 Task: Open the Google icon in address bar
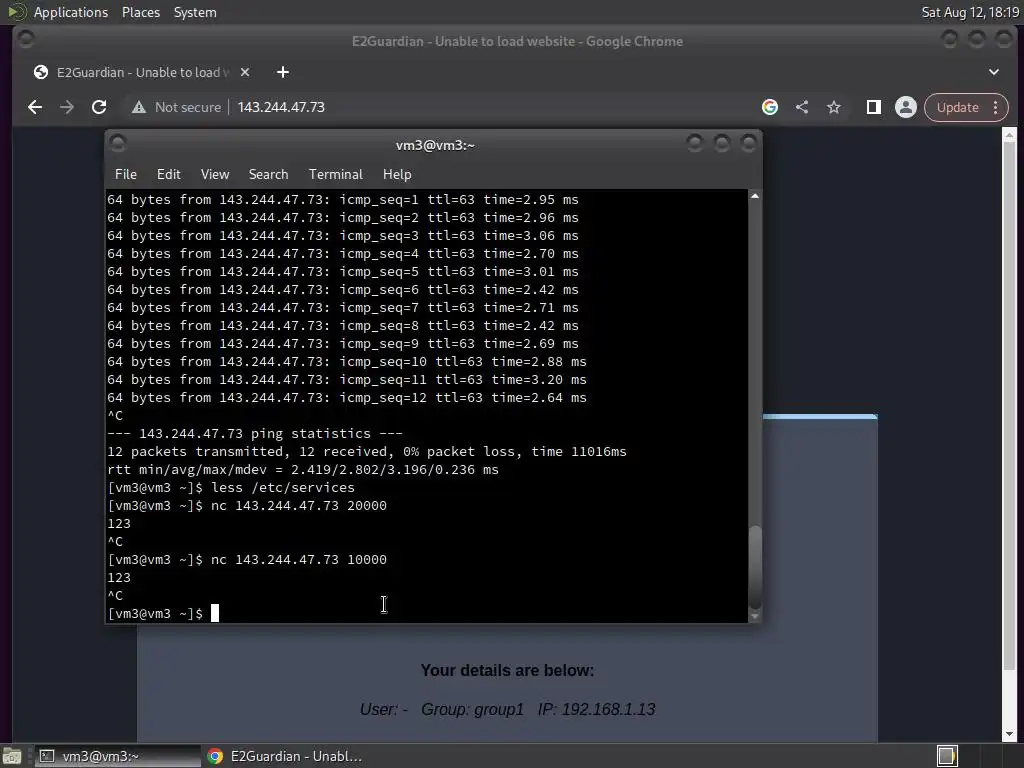(x=770, y=107)
